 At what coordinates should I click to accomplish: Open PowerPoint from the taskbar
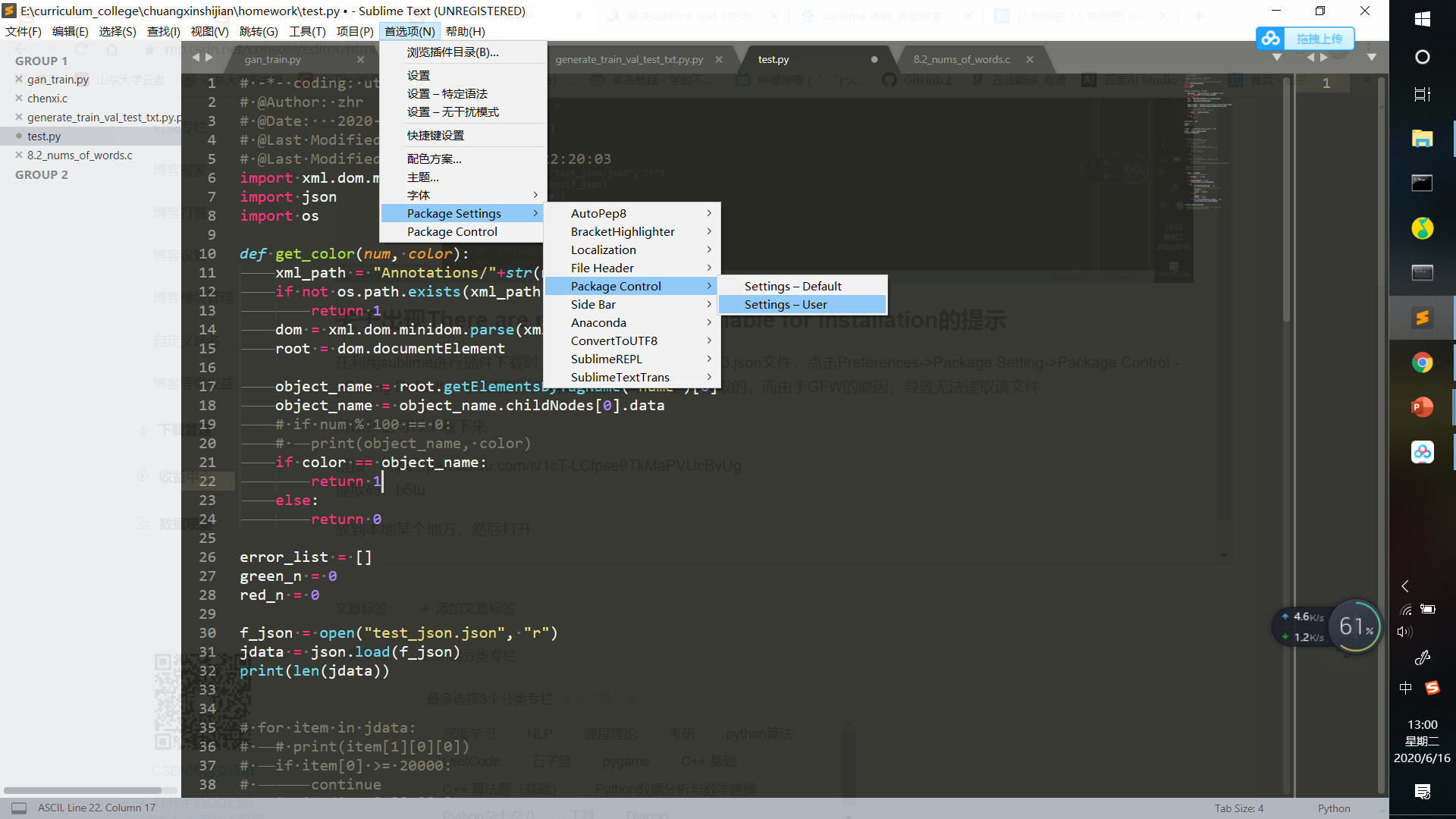coord(1423,407)
